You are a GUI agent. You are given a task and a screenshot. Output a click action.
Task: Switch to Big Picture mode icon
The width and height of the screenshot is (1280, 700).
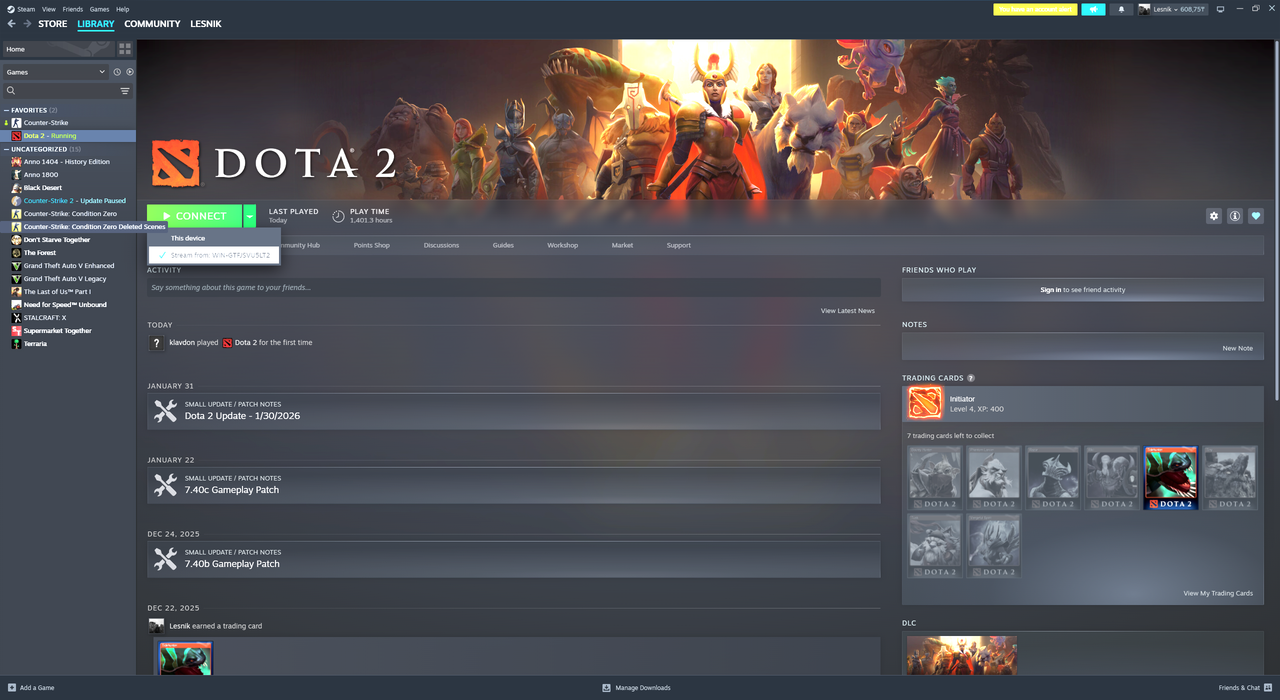[x=1219, y=9]
